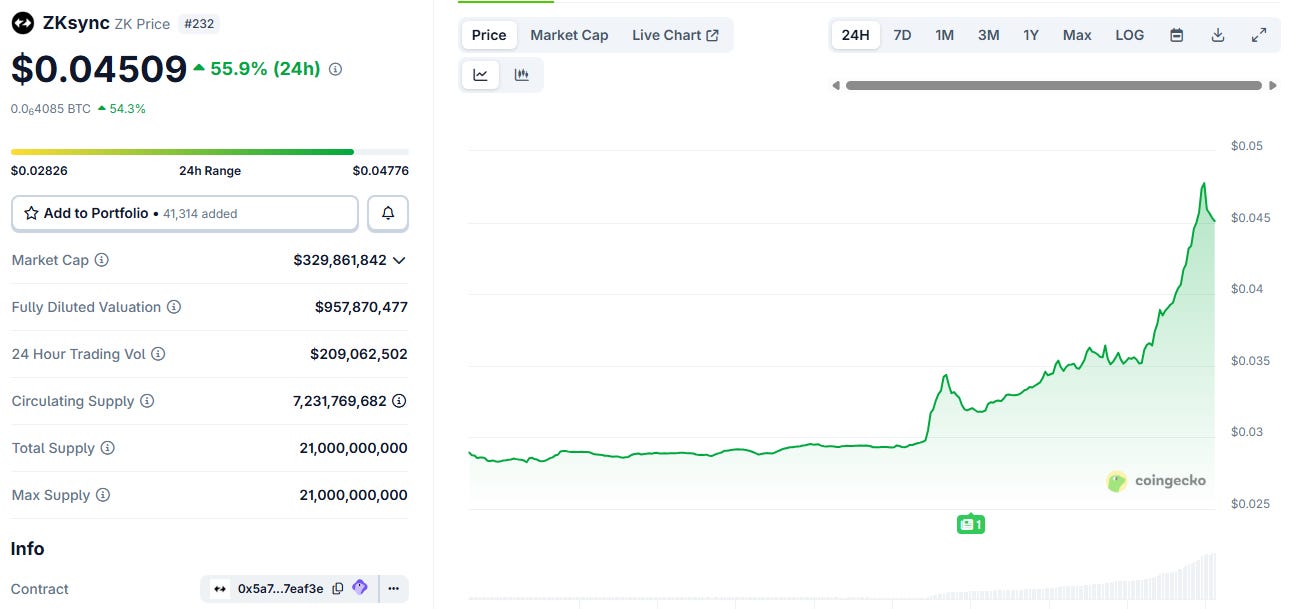Expand the Market Cap dropdown chevron
Image resolution: width=1289 pixels, height=609 pixels.
click(x=399, y=260)
